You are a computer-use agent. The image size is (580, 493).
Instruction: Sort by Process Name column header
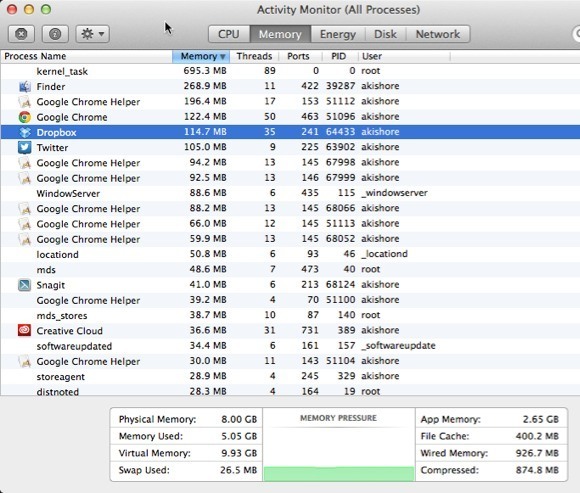(86, 56)
